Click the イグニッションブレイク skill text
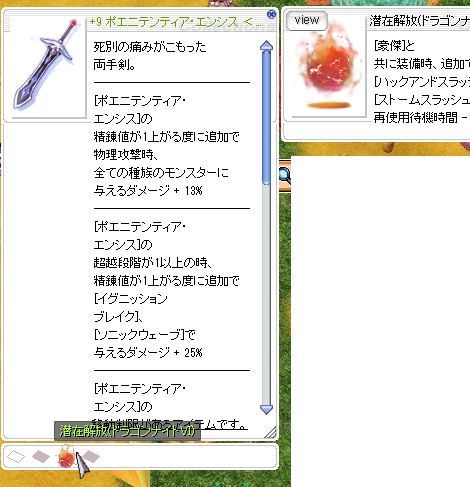Screen dimensions: 470x487 pos(130,307)
